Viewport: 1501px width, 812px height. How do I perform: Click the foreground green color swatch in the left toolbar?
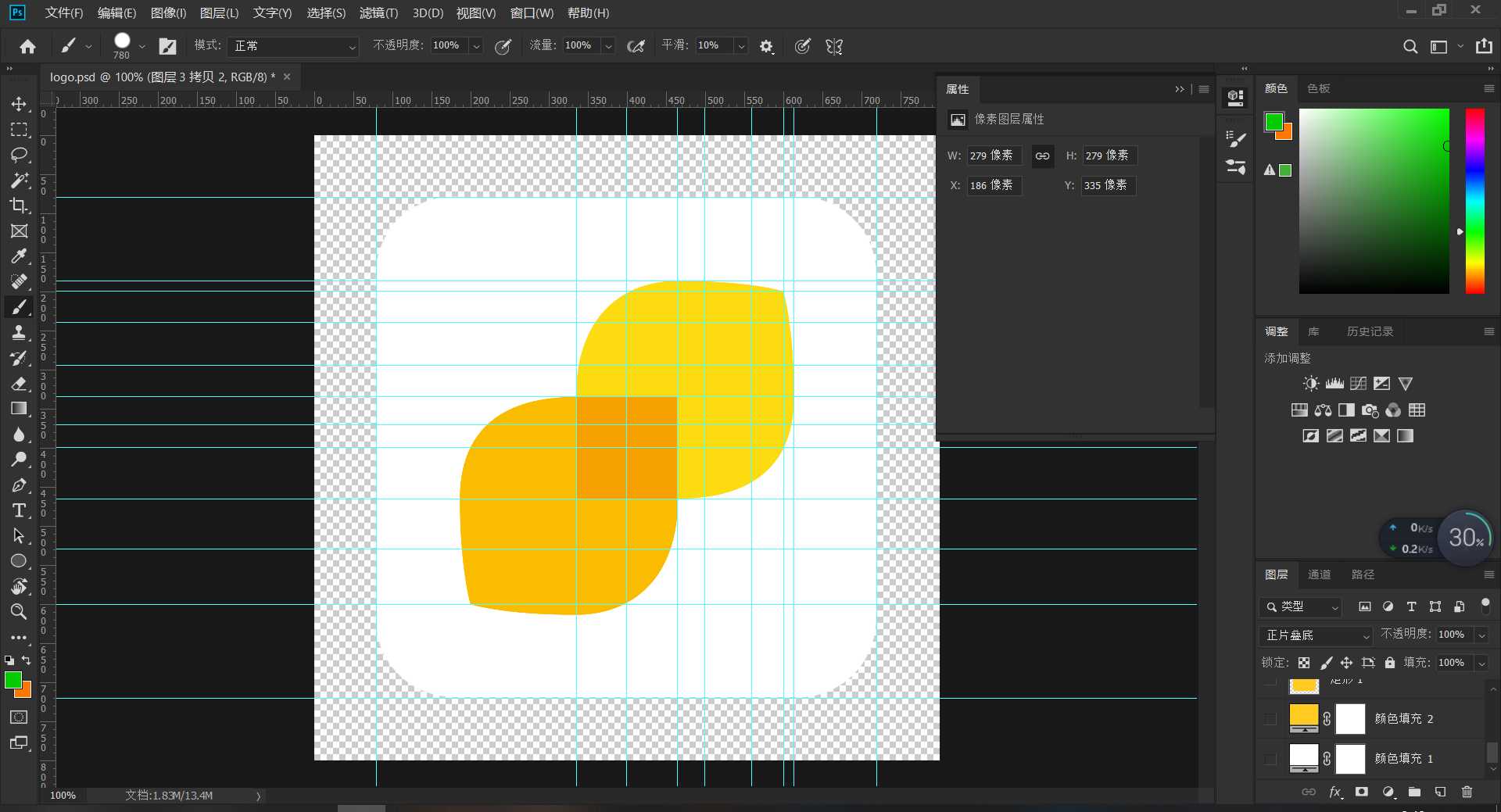click(x=13, y=680)
